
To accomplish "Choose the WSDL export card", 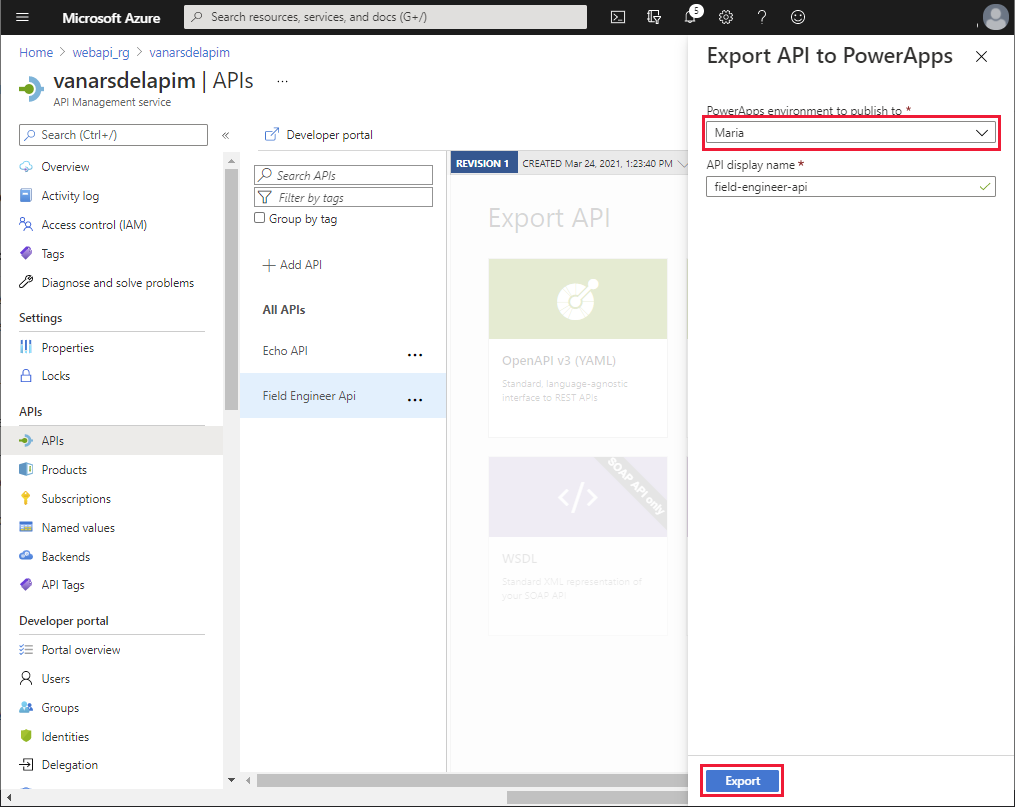I will [x=578, y=546].
